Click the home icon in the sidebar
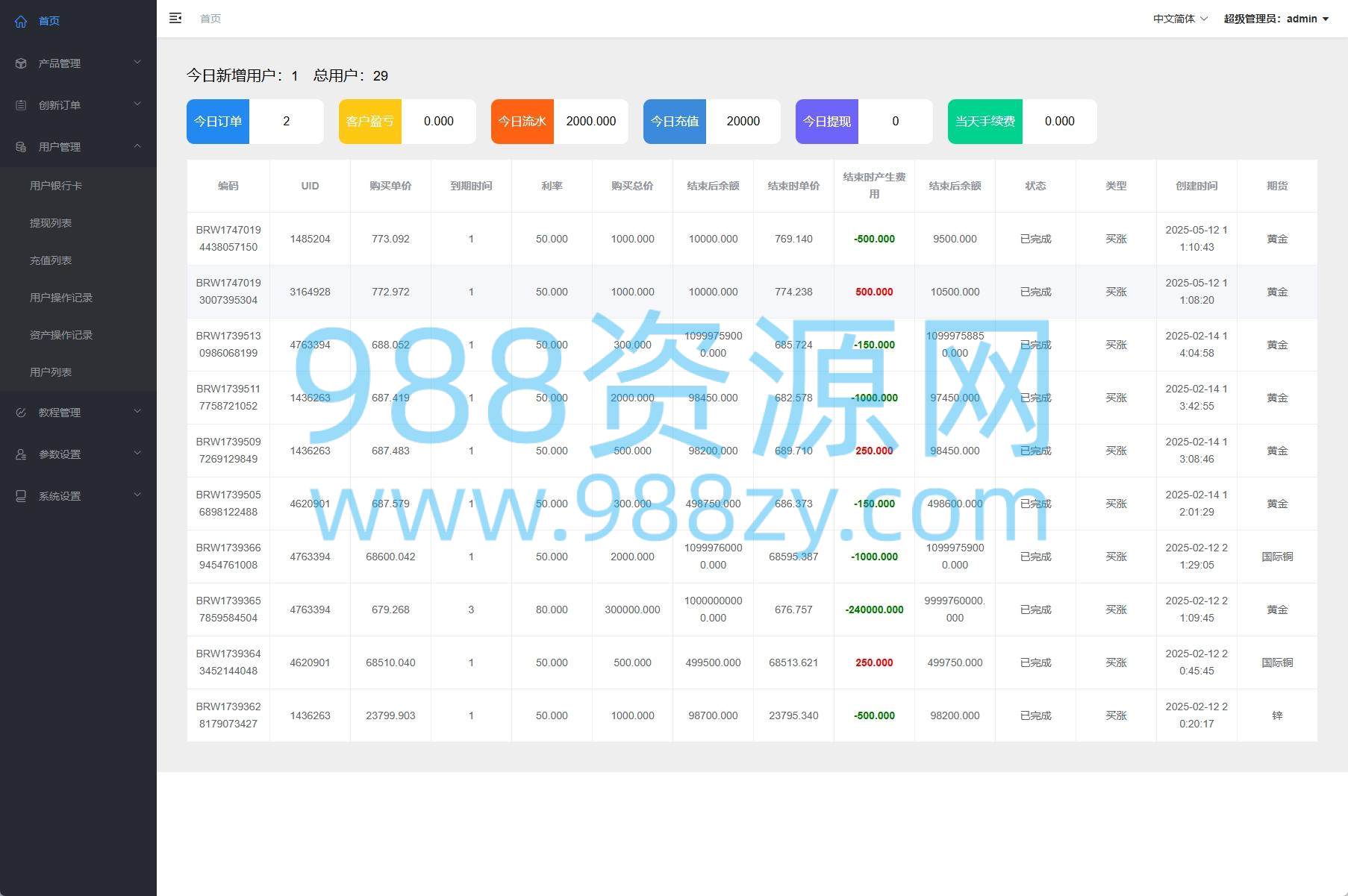This screenshot has height=896, width=1348. [21, 21]
